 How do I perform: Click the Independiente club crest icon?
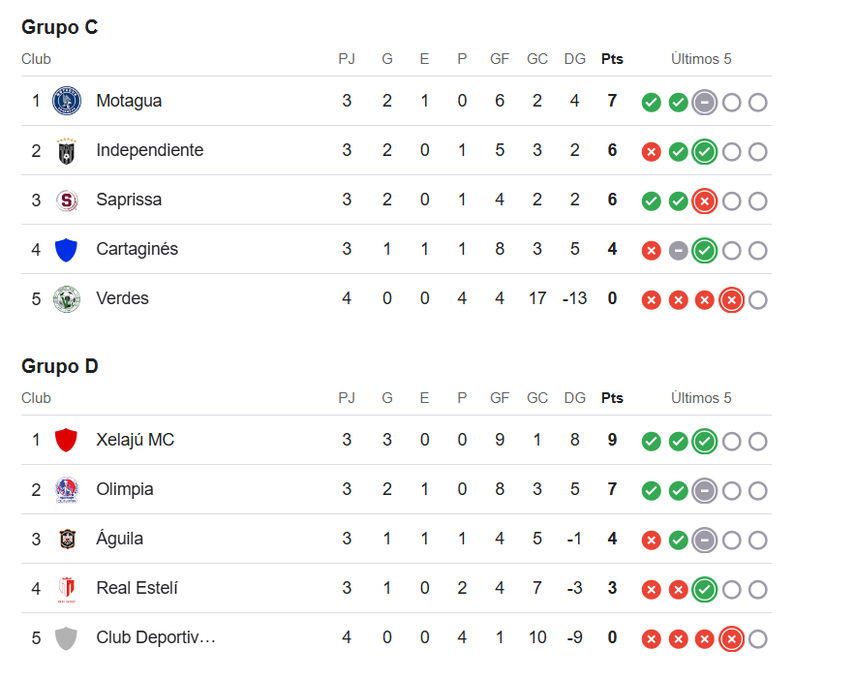(66, 150)
